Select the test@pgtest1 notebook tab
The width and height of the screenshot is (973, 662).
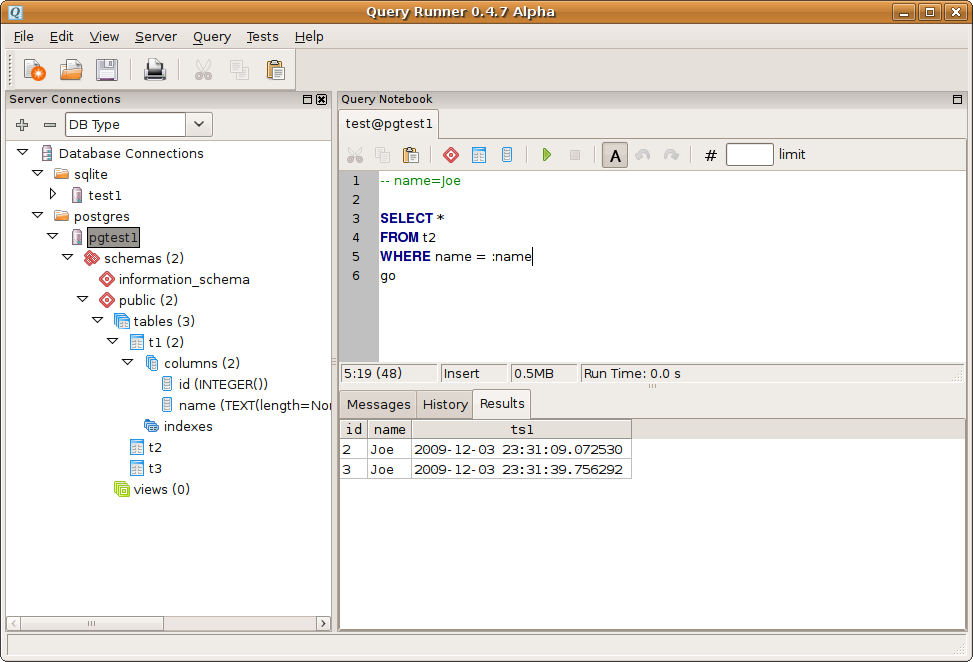tap(389, 123)
